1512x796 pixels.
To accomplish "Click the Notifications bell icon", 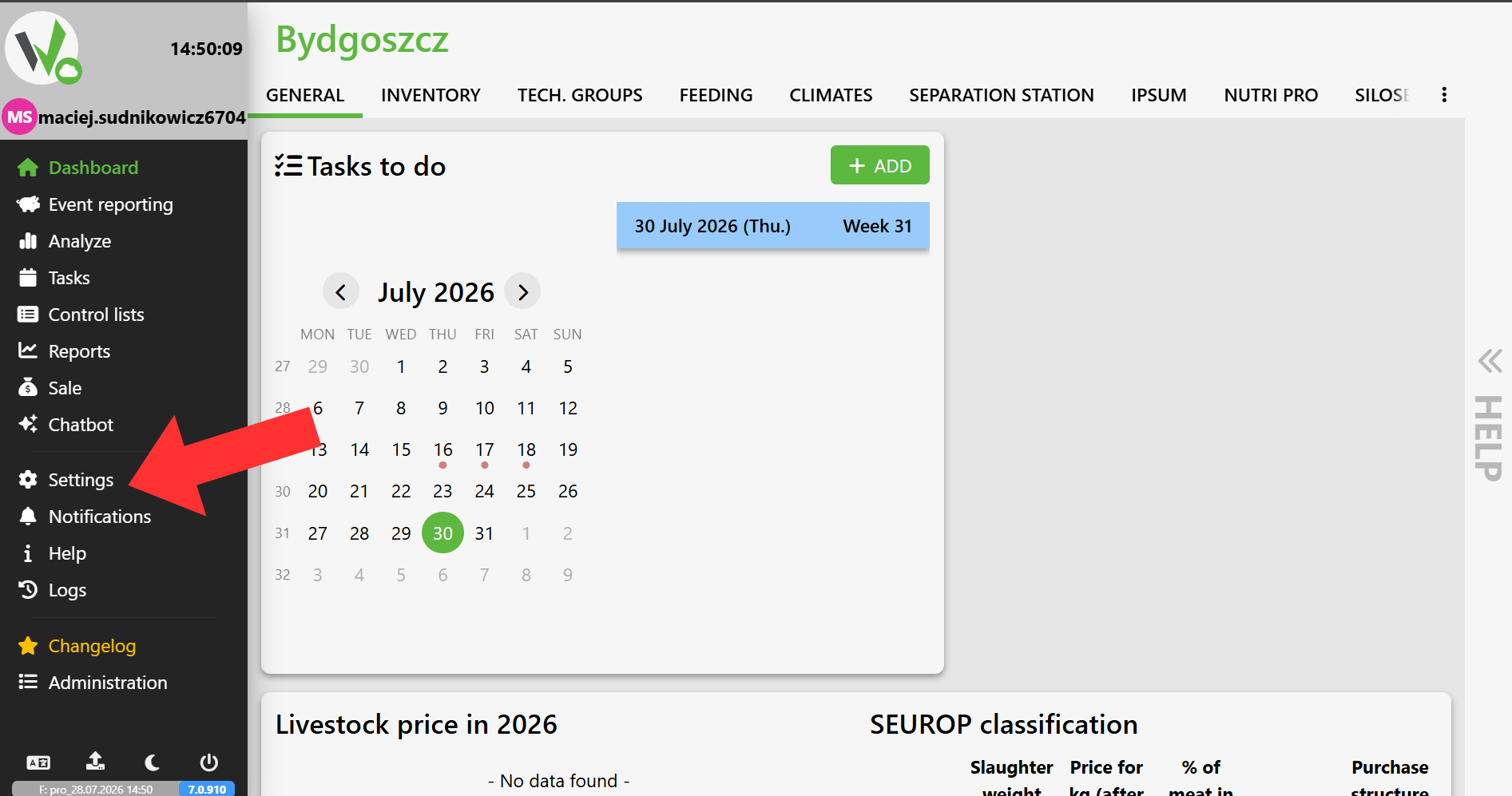I will point(28,516).
